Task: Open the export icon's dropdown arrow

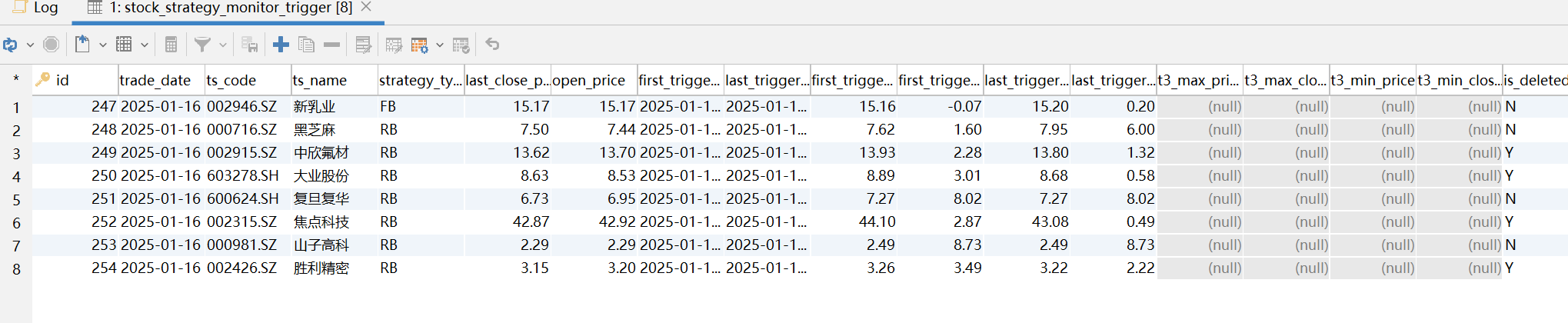Action: click(102, 45)
